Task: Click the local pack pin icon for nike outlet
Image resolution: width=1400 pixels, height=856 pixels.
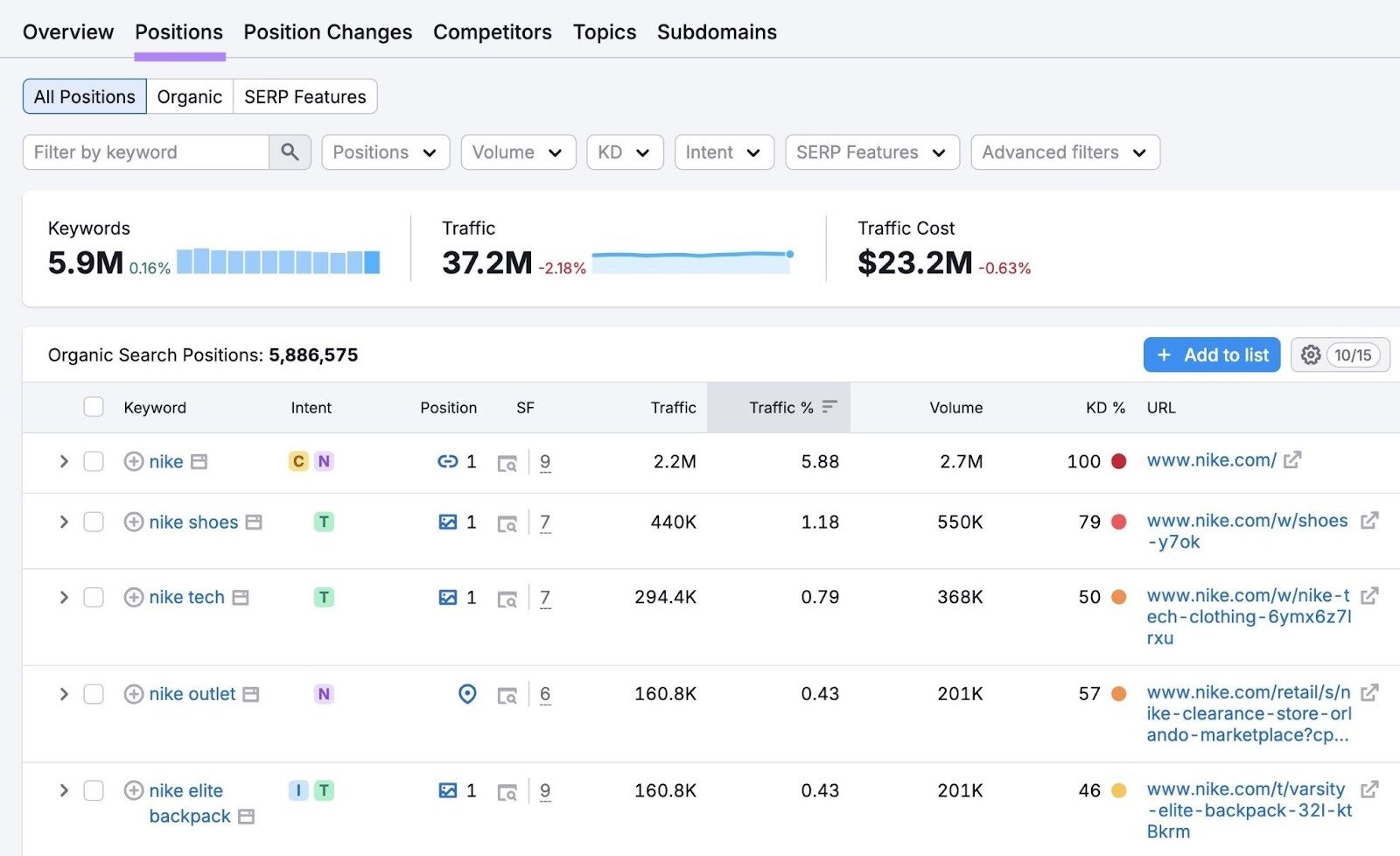Action: pos(467,694)
